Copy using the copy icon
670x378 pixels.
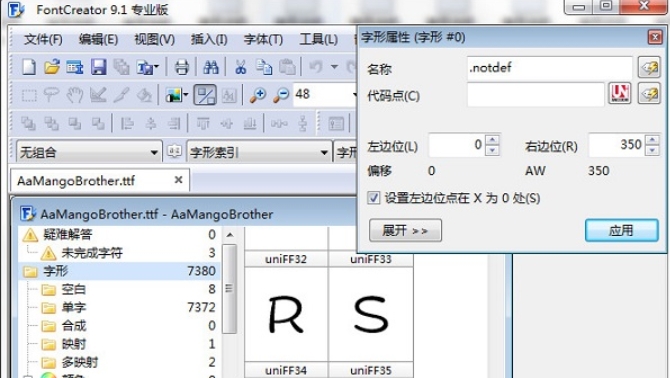tap(264, 67)
